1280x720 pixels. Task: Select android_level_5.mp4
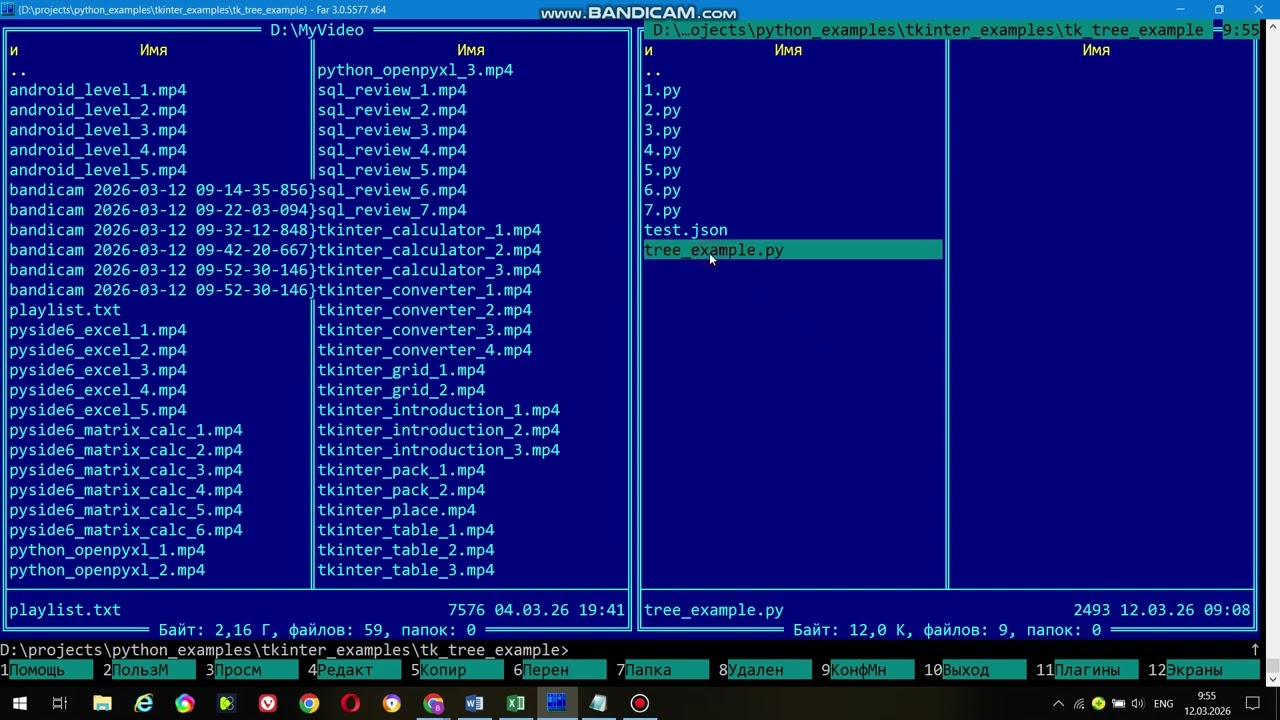(x=98, y=170)
